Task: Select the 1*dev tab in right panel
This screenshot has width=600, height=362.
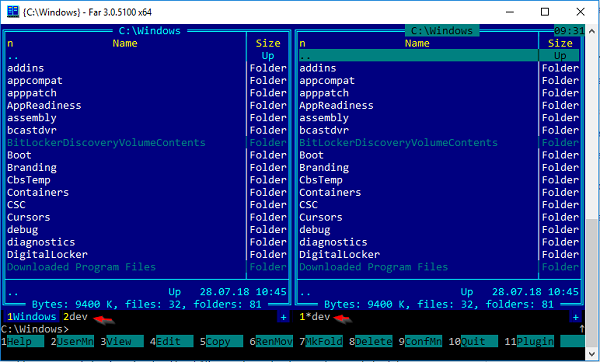Action: point(315,317)
